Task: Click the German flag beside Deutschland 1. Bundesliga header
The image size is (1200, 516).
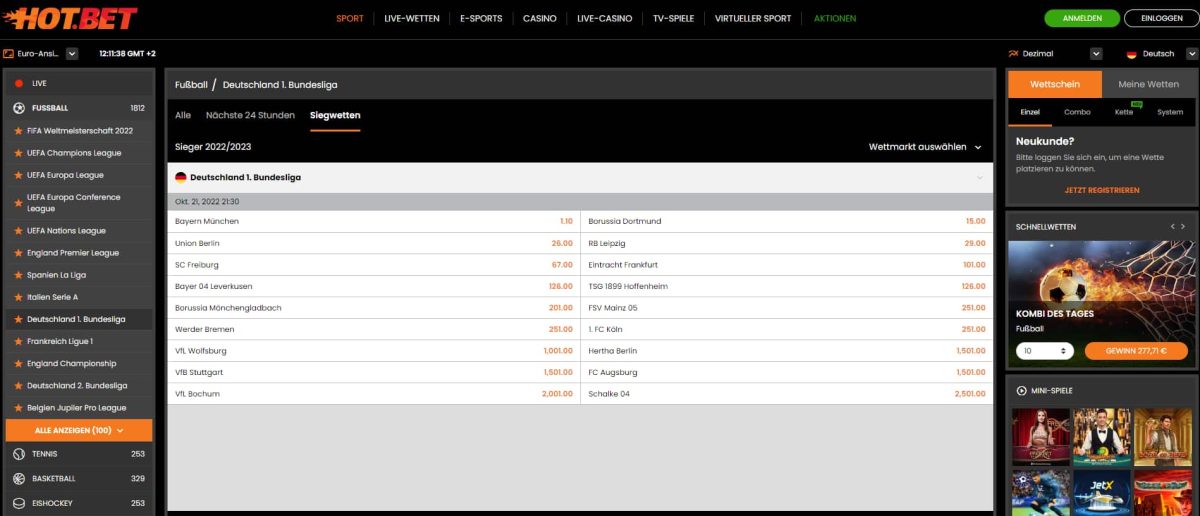Action: pyautogui.click(x=181, y=177)
